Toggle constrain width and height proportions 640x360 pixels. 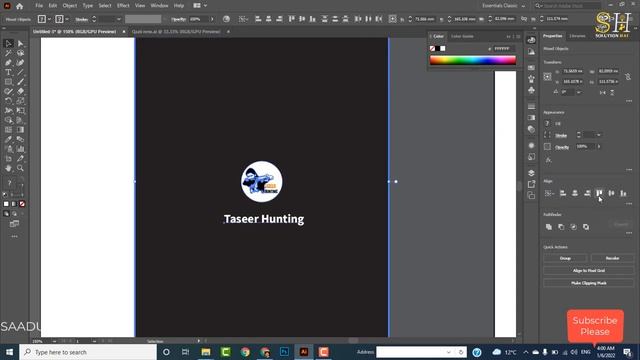pyautogui.click(x=628, y=76)
